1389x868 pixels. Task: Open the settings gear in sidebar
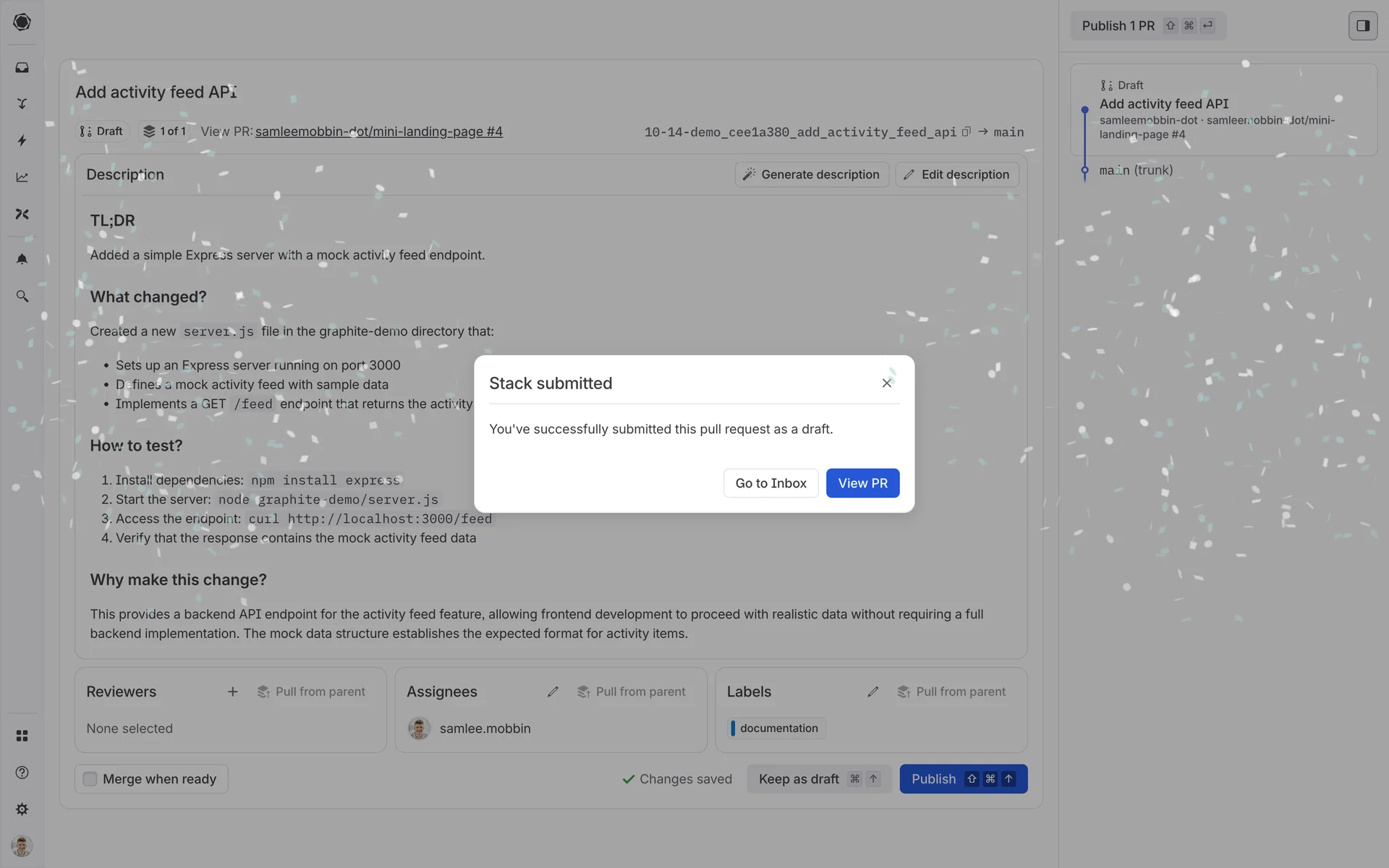coord(22,809)
